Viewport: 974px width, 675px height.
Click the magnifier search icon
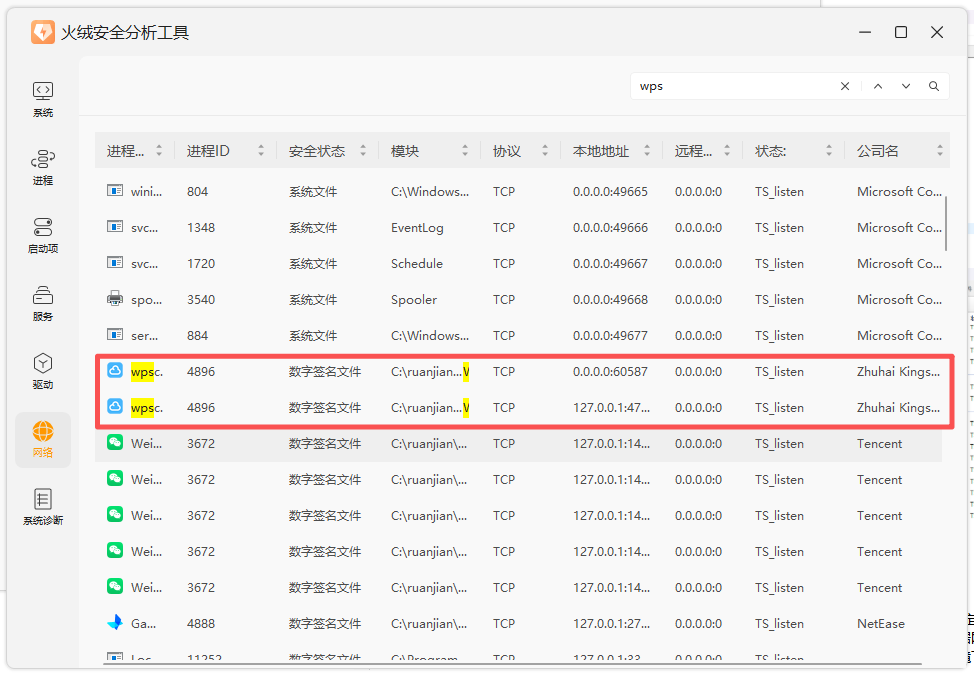click(934, 86)
